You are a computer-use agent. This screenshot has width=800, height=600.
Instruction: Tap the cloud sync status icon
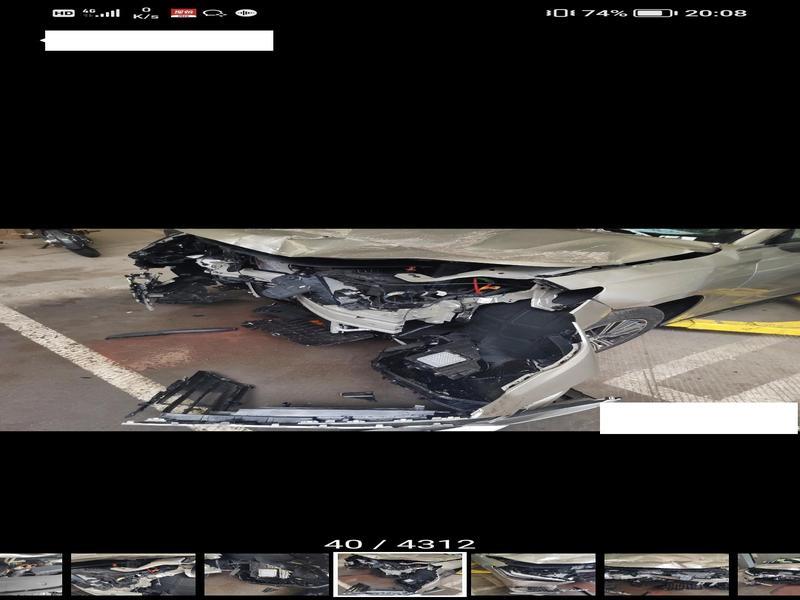pyautogui.click(x=214, y=13)
